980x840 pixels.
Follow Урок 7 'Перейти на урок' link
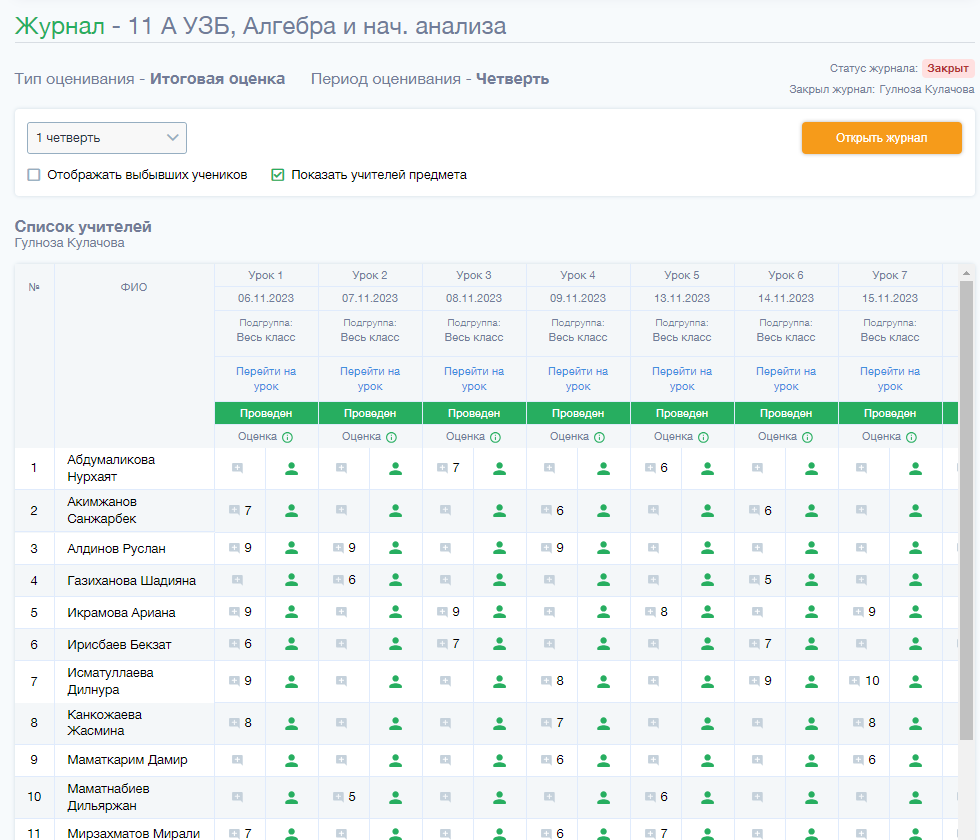(890, 379)
